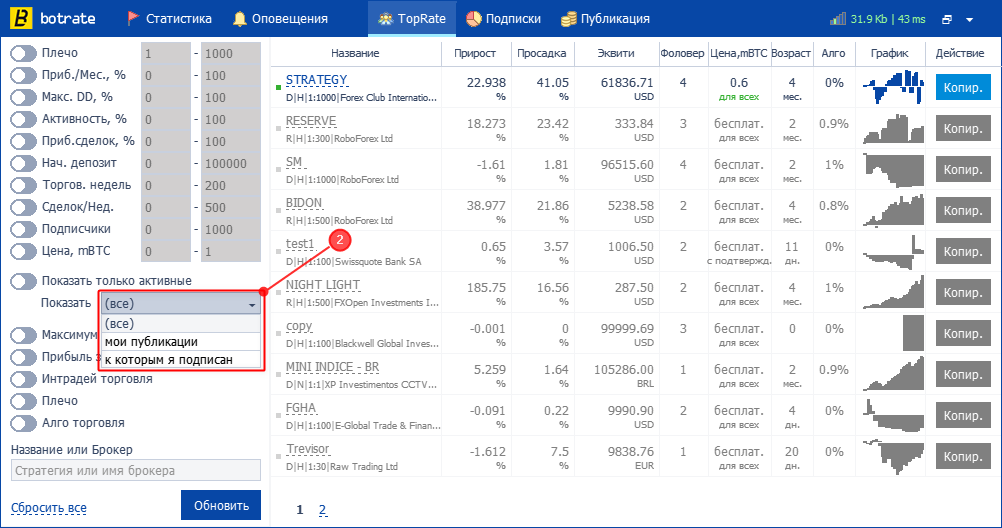Click the window restore icon in header
The image size is (1002, 528).
point(947,20)
